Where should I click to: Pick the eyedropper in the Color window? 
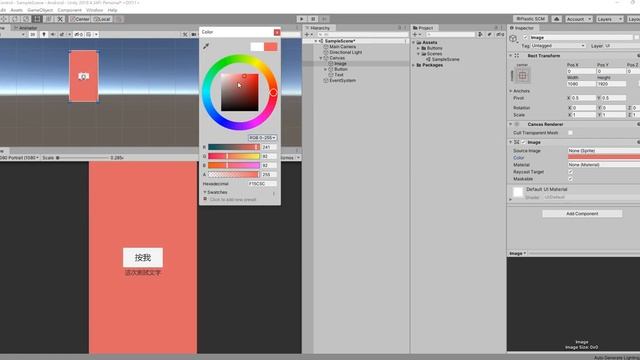click(x=206, y=46)
